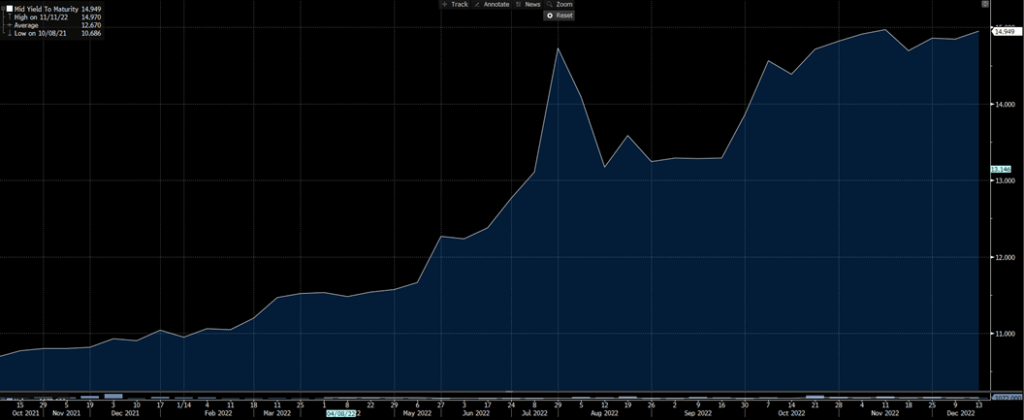Click the 13.148 marker on the y-axis
The width and height of the screenshot is (1024, 420).
(1003, 169)
